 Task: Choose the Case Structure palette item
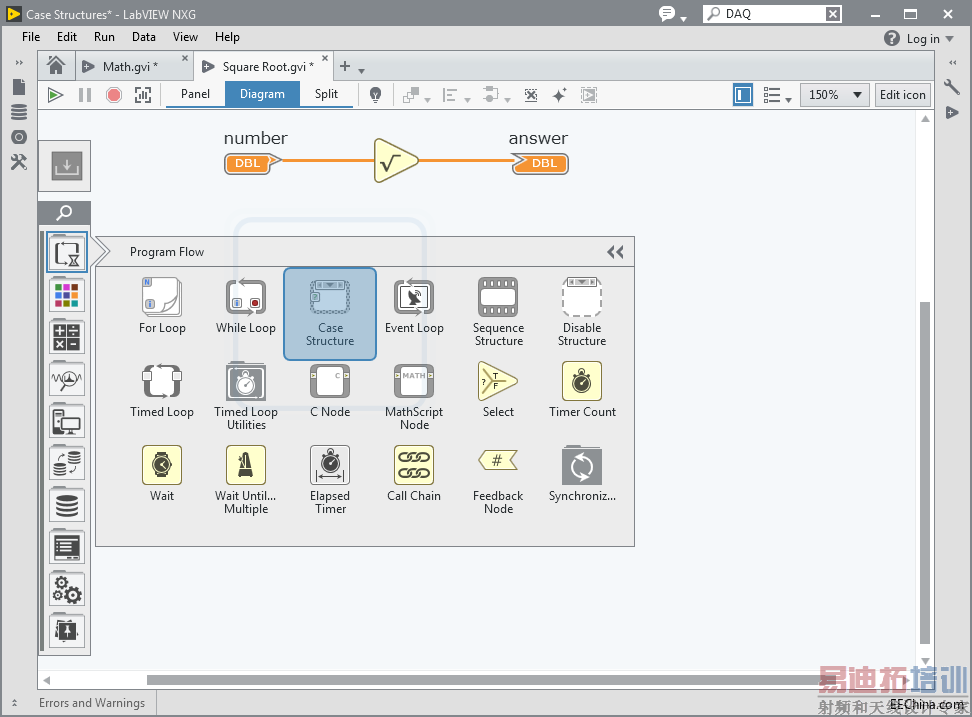tap(330, 314)
